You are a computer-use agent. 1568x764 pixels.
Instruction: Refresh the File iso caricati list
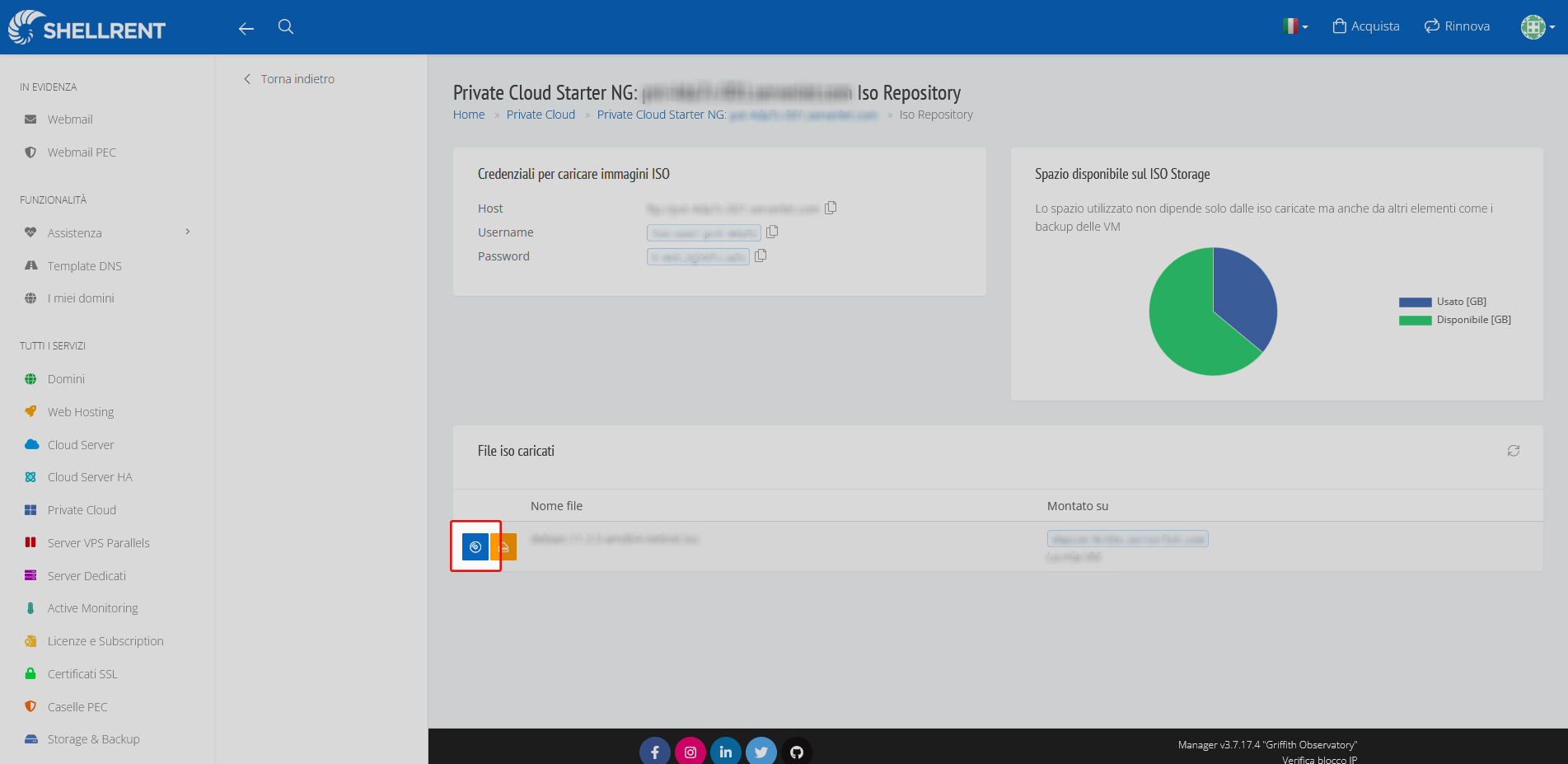1514,451
